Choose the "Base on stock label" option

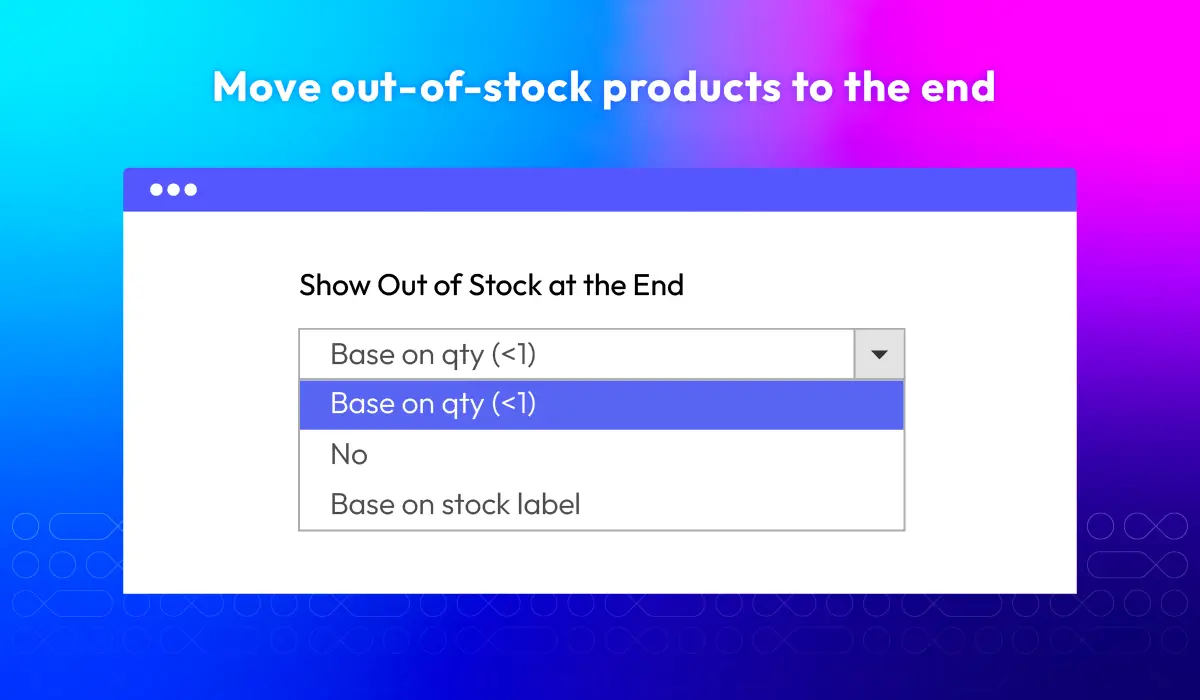click(x=602, y=504)
